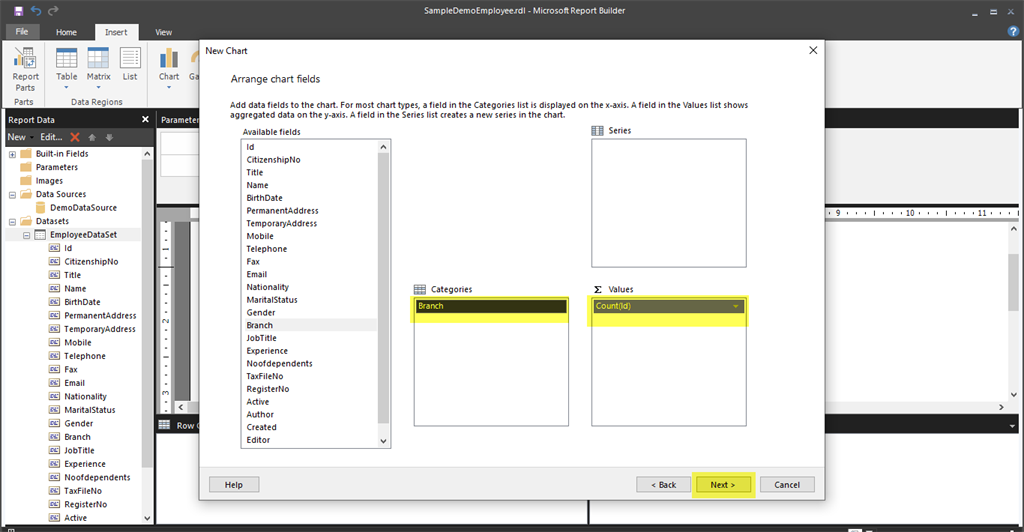The image size is (1024, 532).
Task: Switch to the View ribbon tab
Action: [163, 32]
